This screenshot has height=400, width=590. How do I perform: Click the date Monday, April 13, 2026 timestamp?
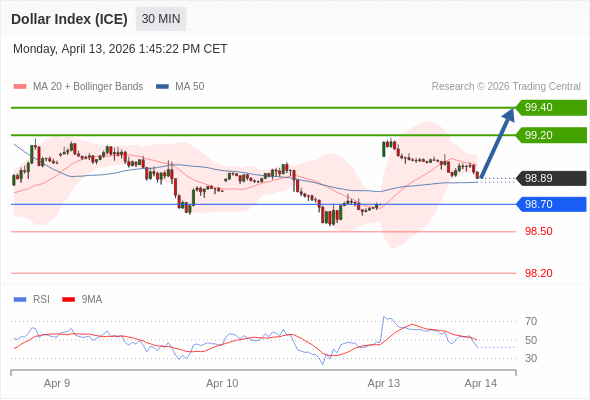coord(120,49)
